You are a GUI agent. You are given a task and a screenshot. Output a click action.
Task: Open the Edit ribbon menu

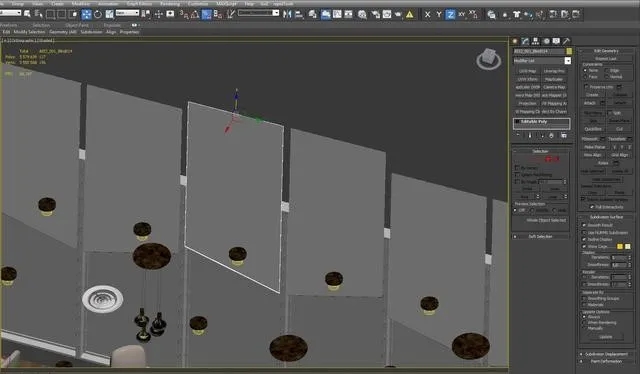(6, 32)
